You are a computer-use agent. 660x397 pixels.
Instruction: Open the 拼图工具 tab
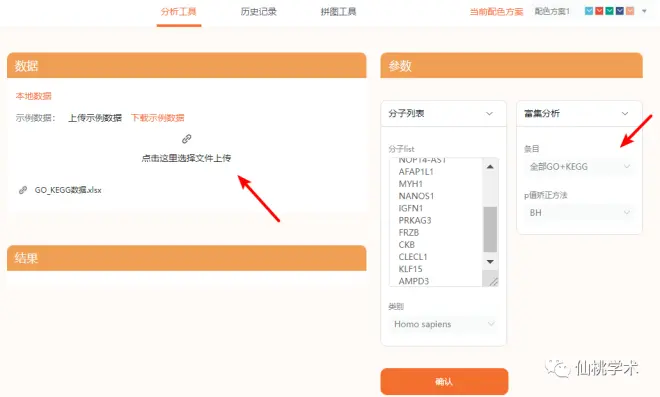tap(338, 12)
